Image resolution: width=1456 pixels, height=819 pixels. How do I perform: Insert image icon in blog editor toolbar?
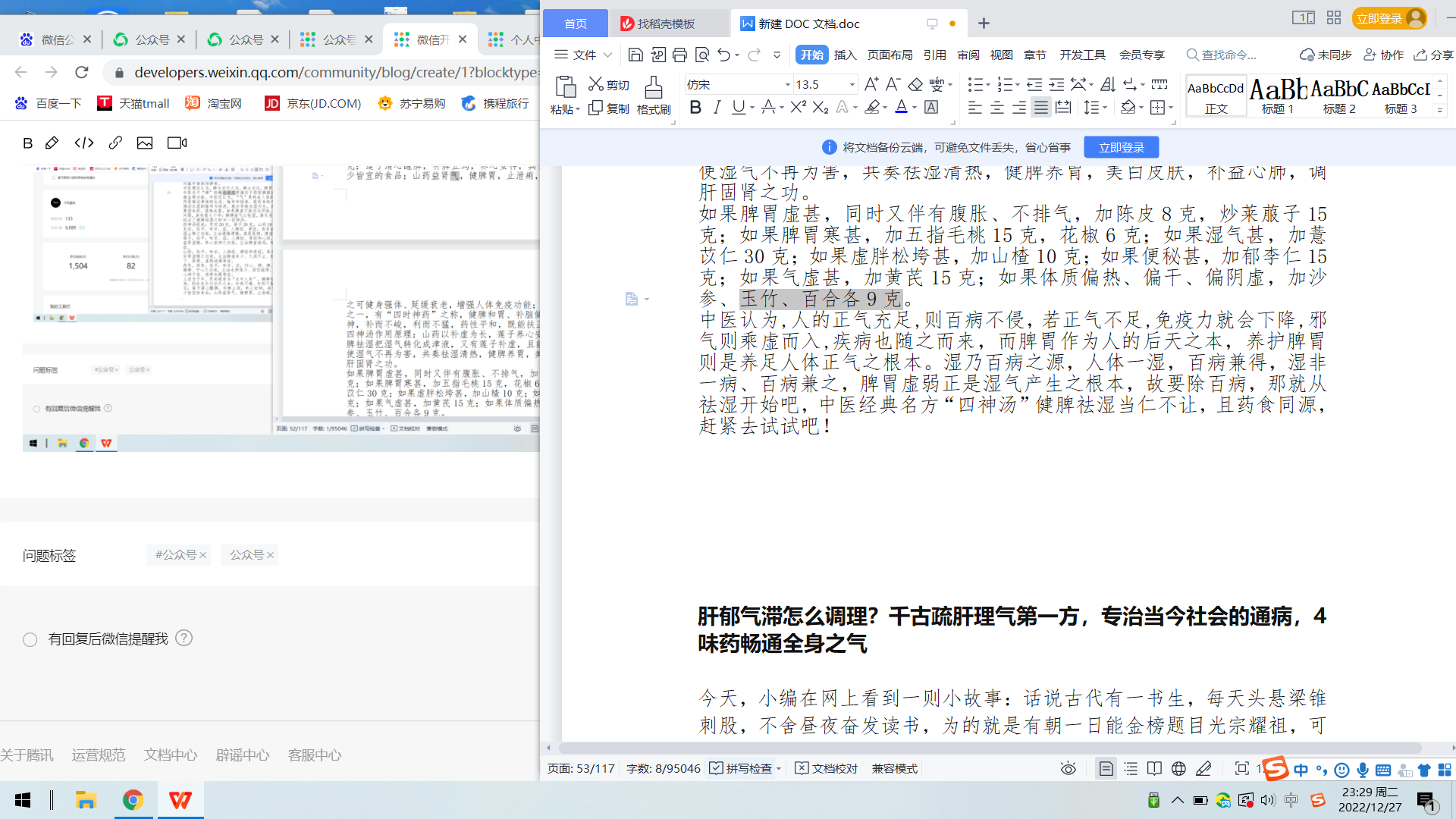(x=145, y=143)
